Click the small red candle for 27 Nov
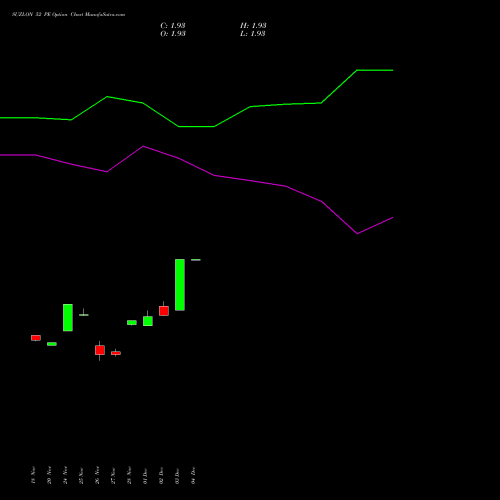This screenshot has height=500, width=500. [116, 353]
